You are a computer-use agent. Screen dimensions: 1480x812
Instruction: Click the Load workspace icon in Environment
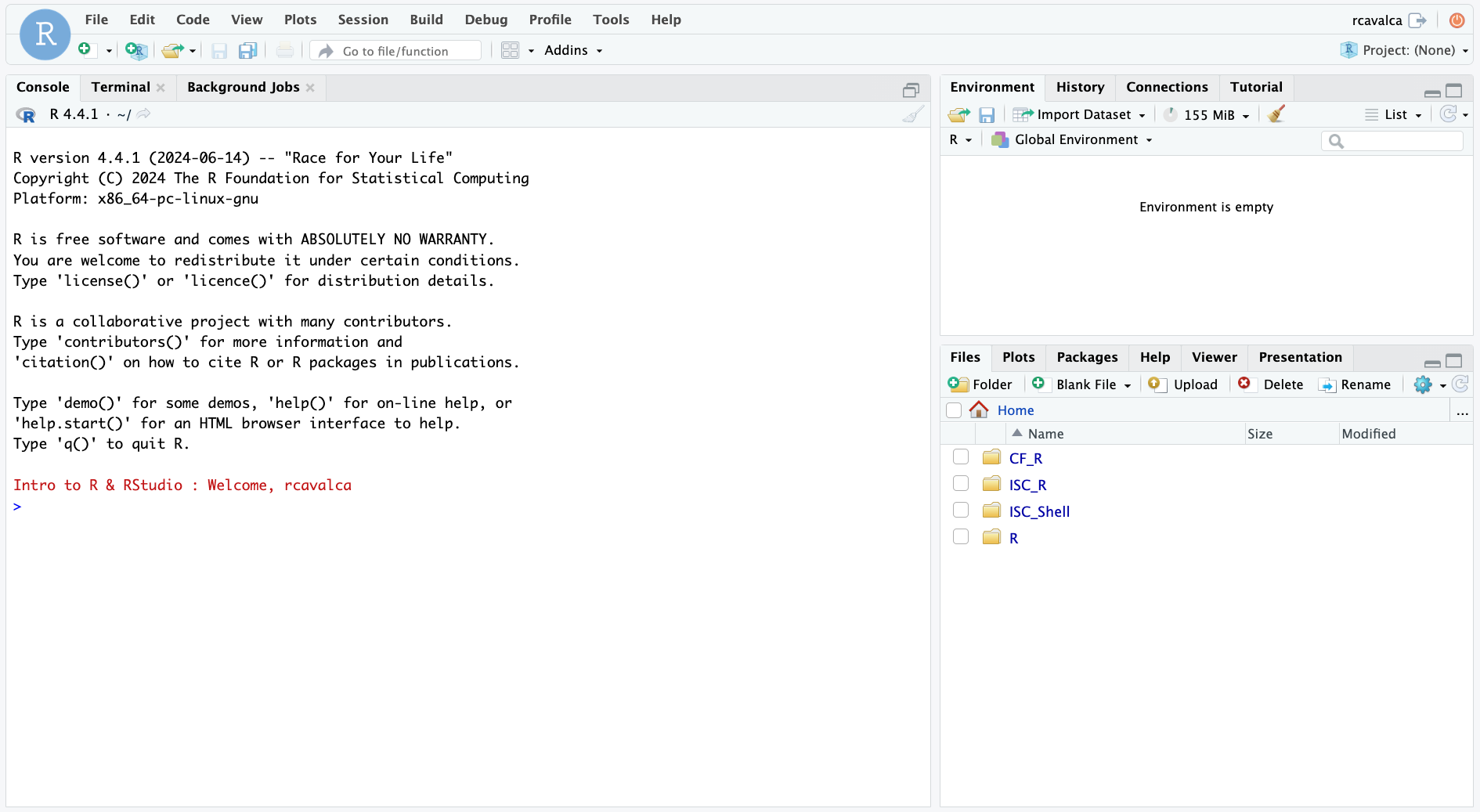pos(958,115)
